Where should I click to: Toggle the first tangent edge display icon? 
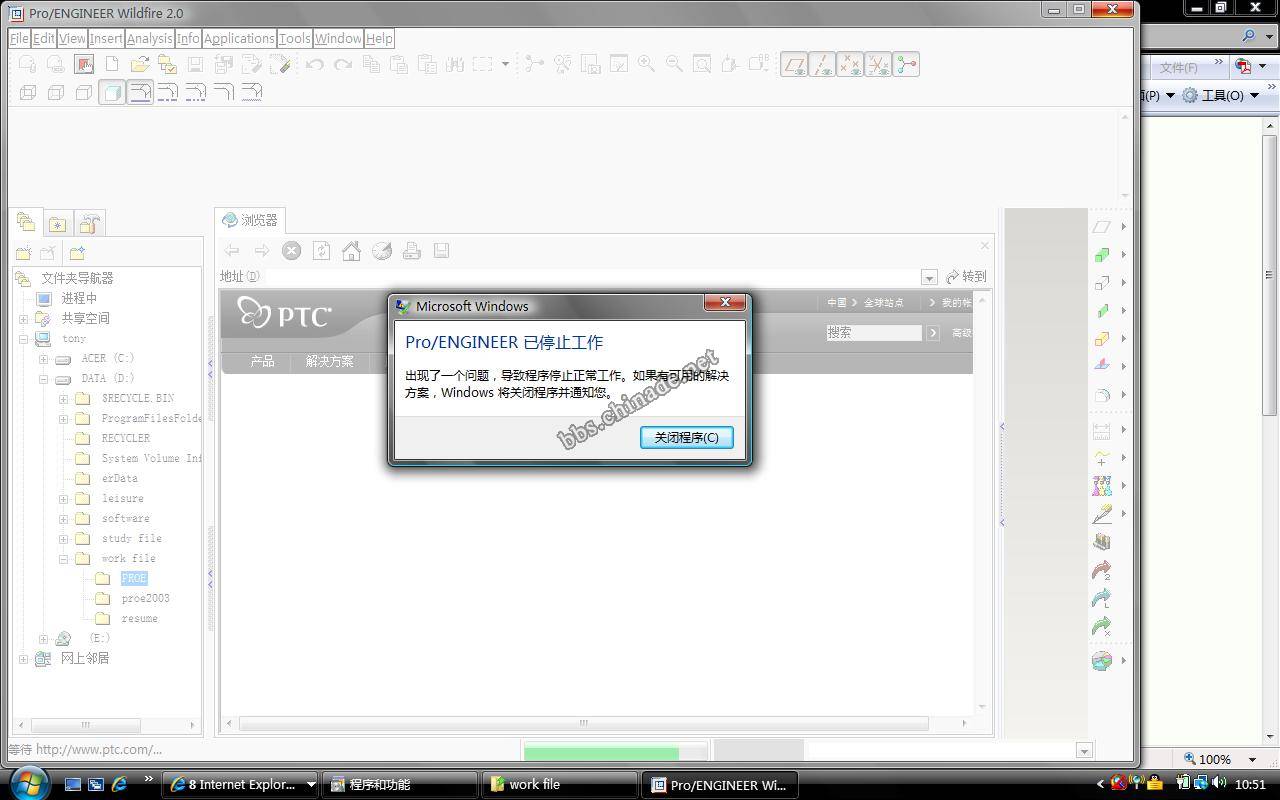[x=140, y=92]
